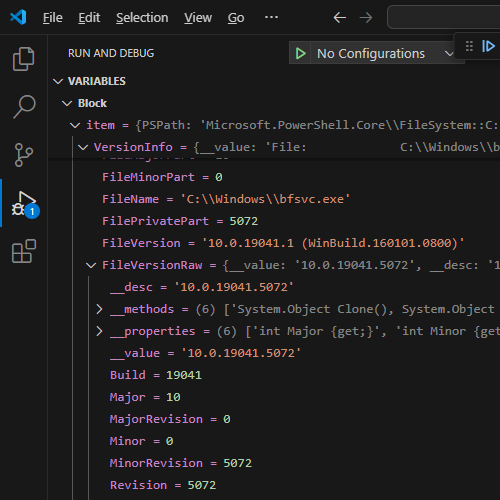
Task: Select the Minor = 0 row
Action: [274, 441]
